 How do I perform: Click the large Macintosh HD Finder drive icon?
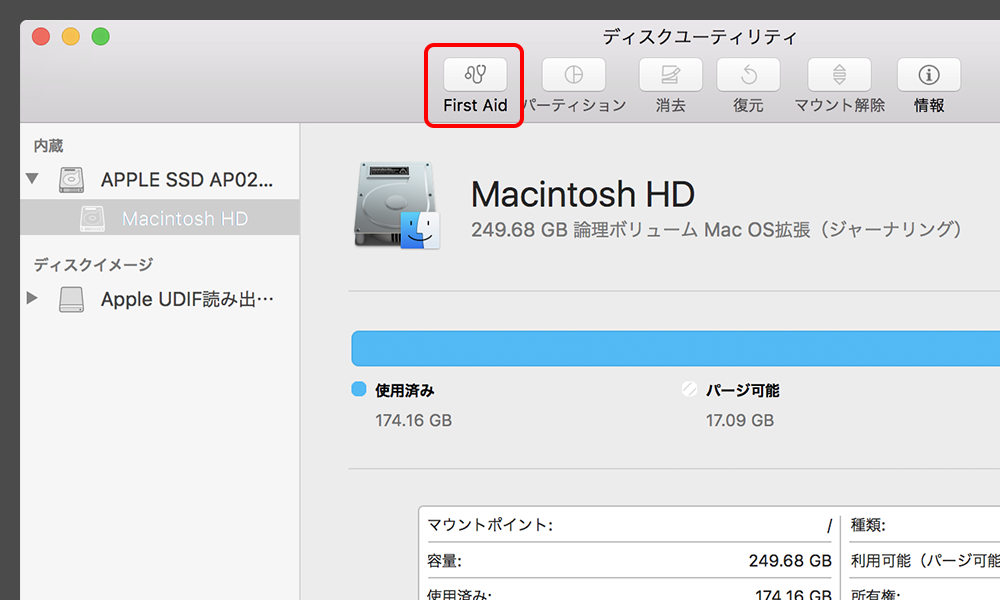[397, 205]
